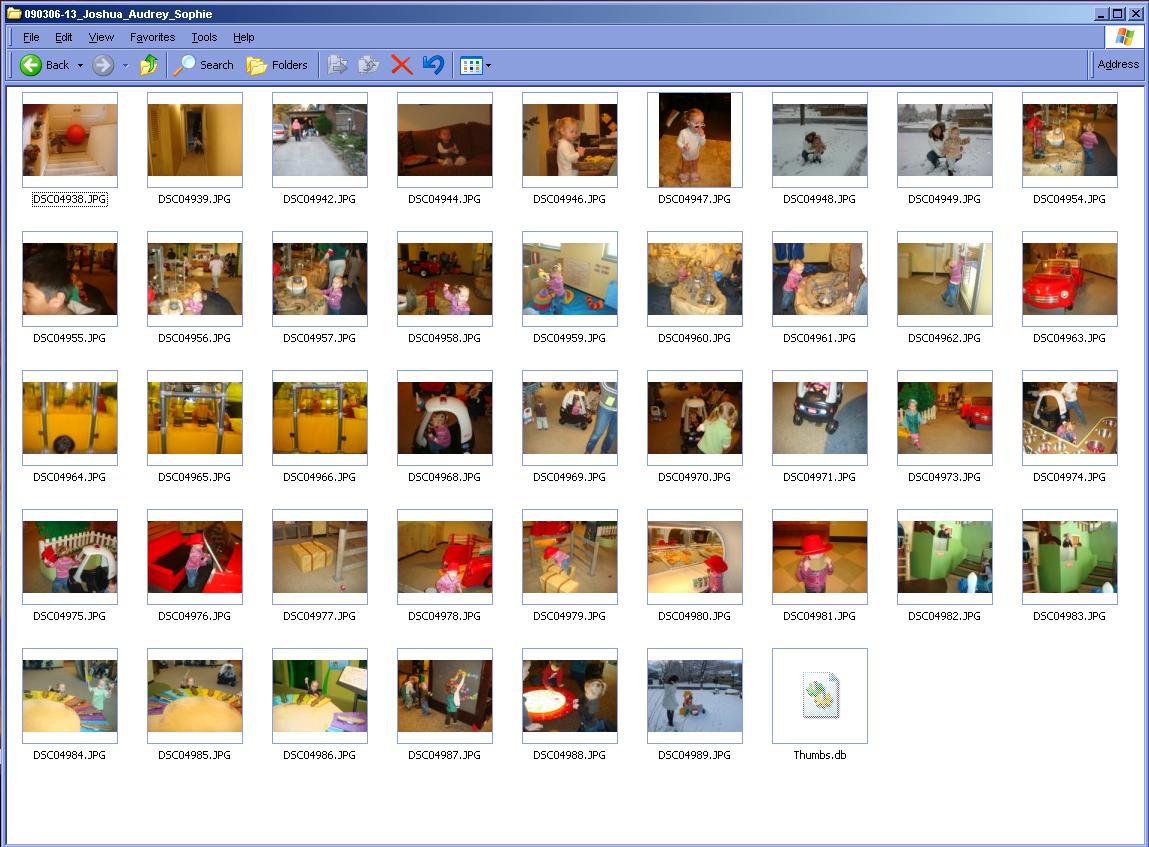Click the file name DSC04982.JPG
This screenshot has height=847, width=1149.
pyautogui.click(x=945, y=616)
